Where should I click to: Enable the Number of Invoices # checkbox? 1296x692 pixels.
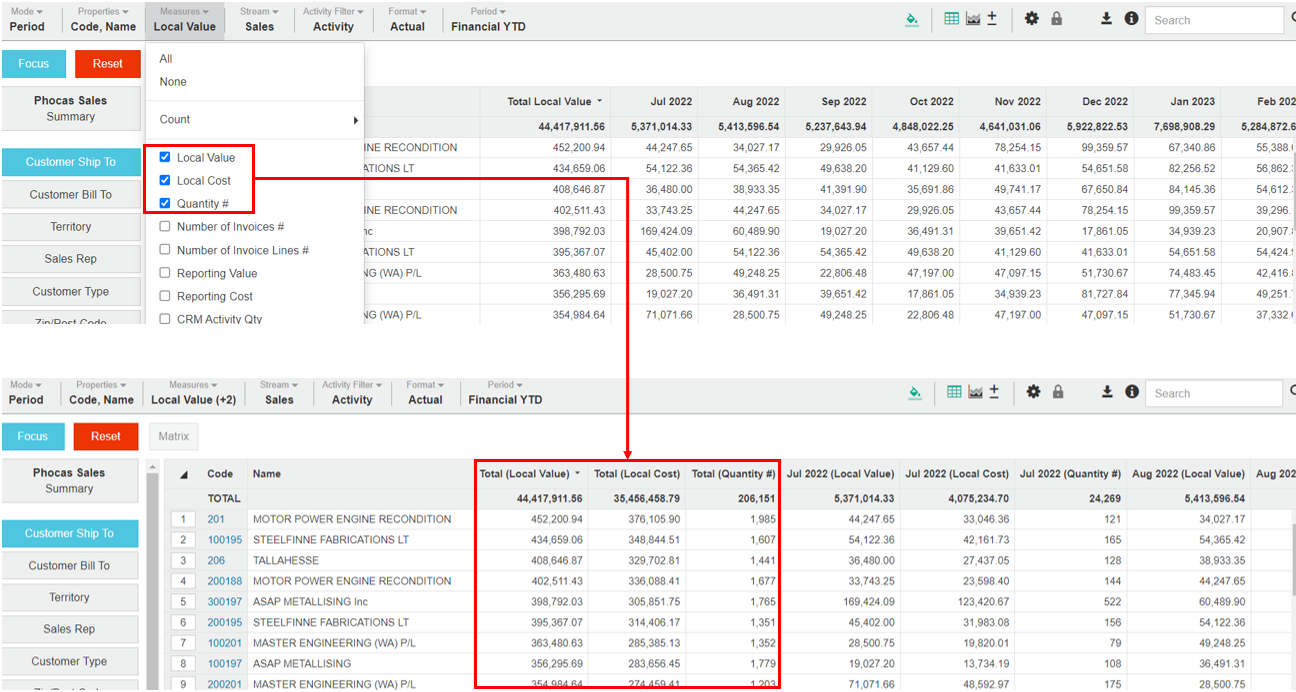point(165,227)
